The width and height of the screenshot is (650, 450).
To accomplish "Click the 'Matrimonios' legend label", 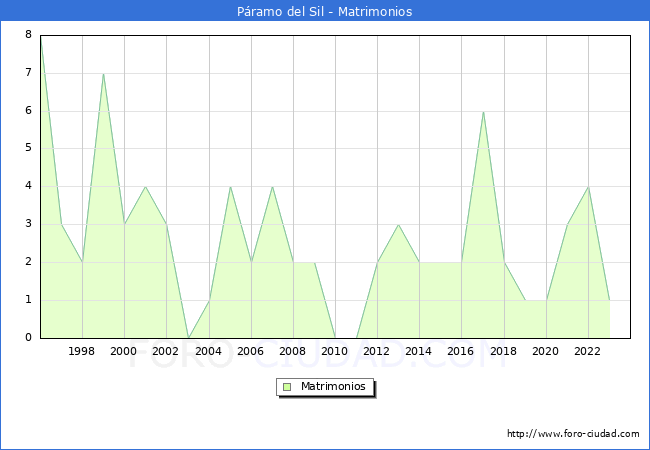I will [333, 386].
